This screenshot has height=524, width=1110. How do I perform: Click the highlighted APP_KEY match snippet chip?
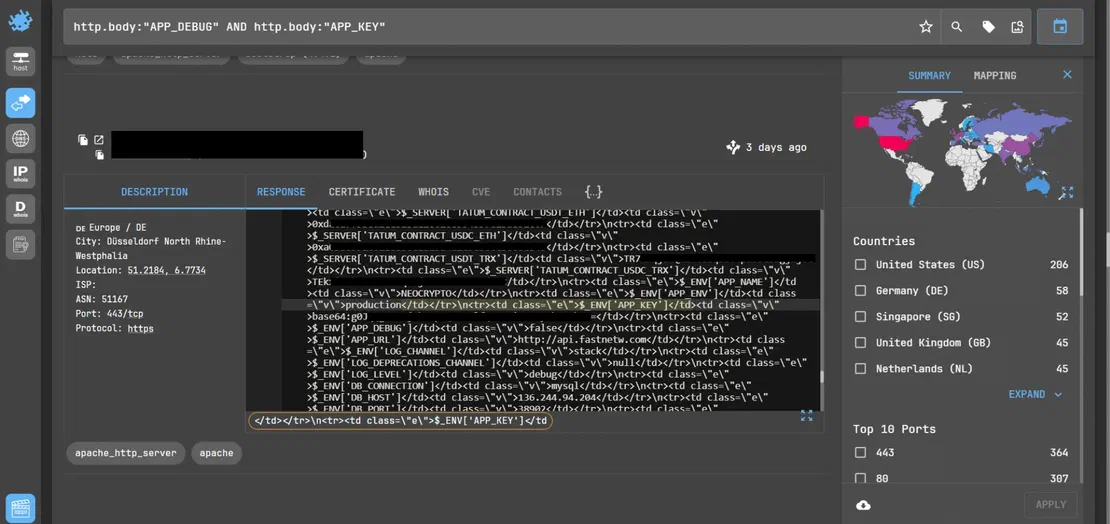point(400,421)
